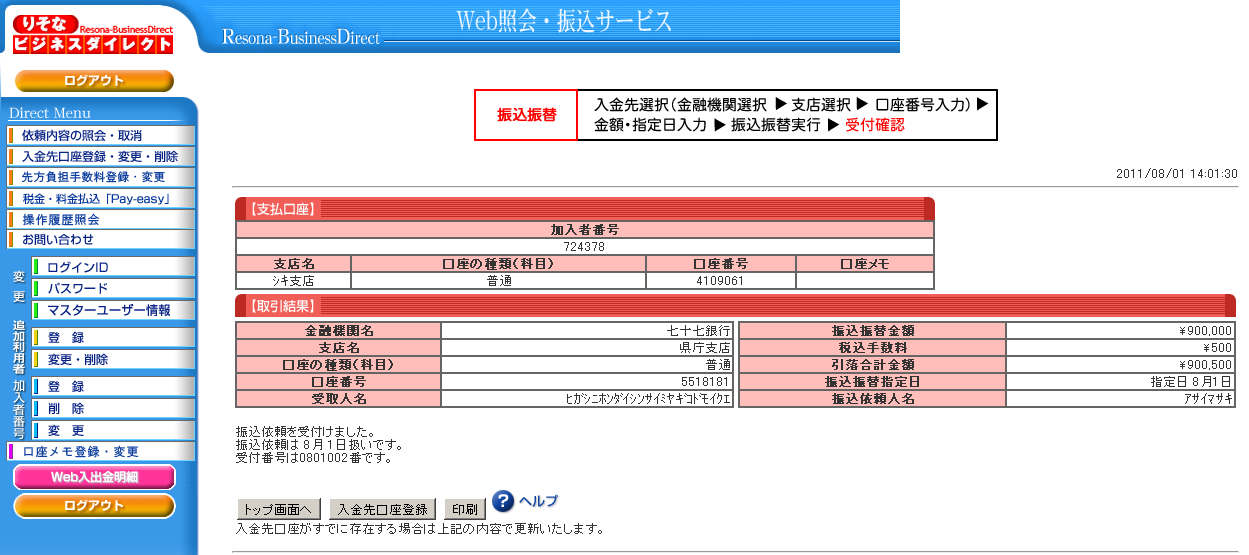Click the 入金先口座登録 button
Viewport: 1249px width, 555px height.
[x=383, y=509]
